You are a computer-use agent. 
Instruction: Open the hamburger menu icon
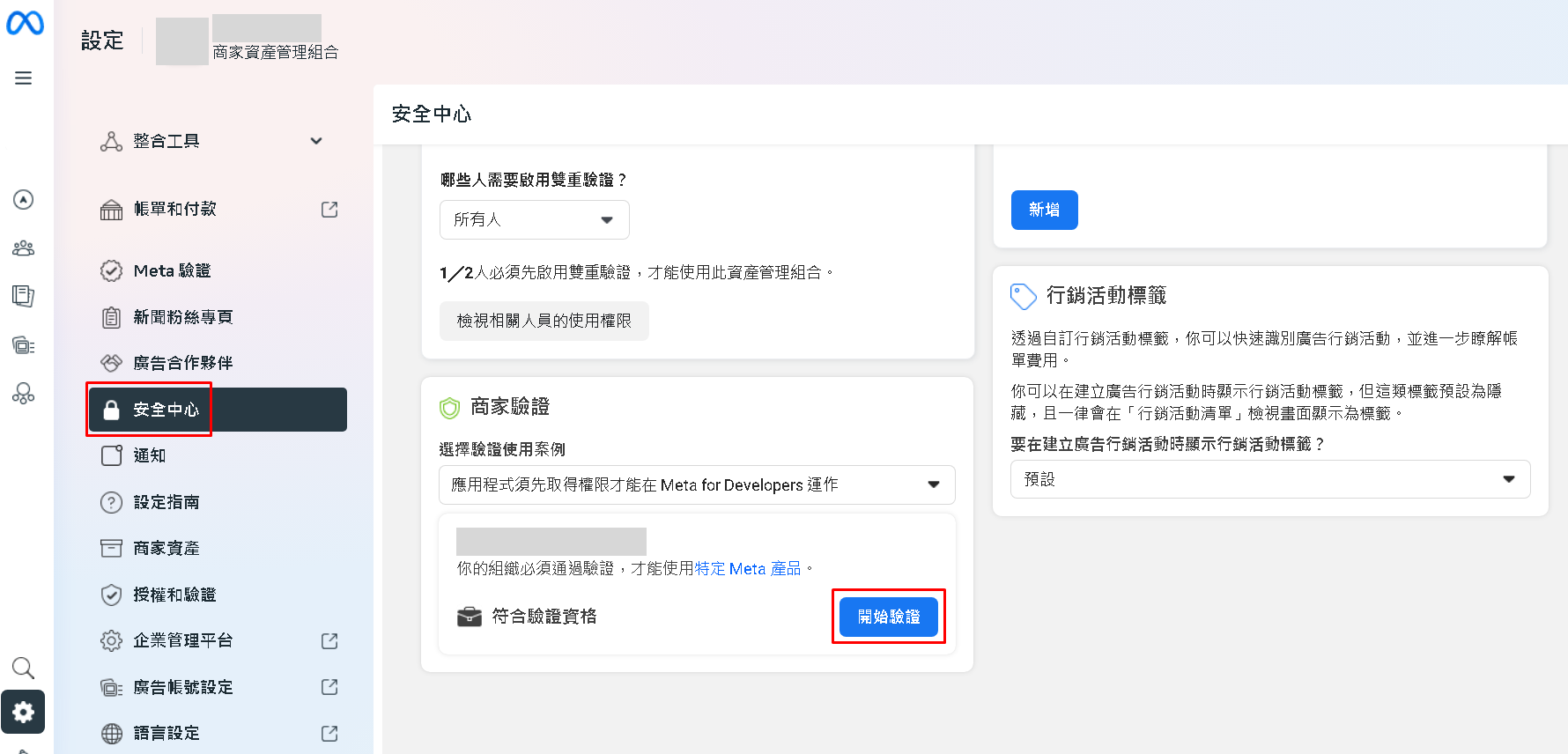pos(24,78)
